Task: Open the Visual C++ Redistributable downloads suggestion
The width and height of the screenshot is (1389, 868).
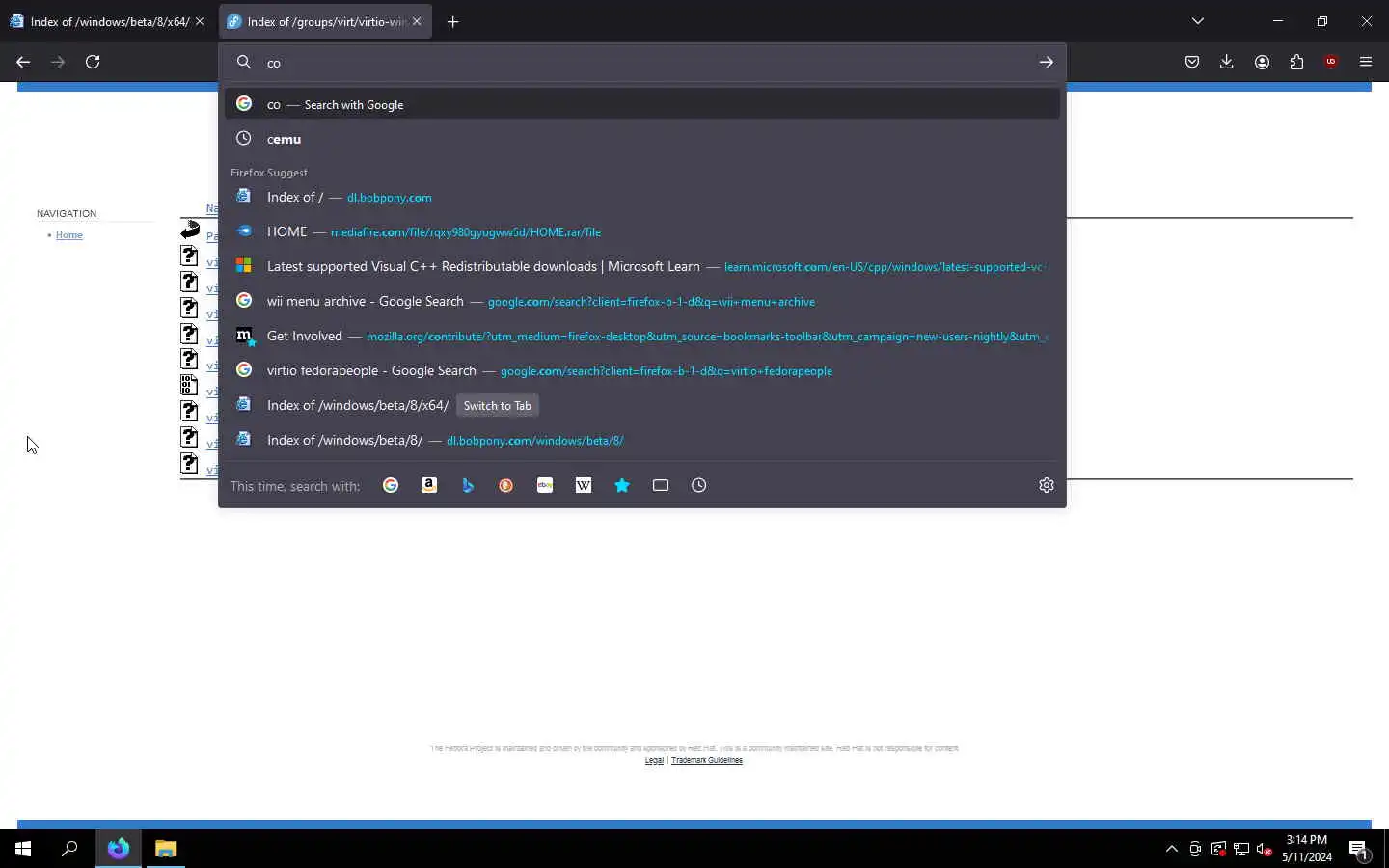Action: click(x=642, y=266)
